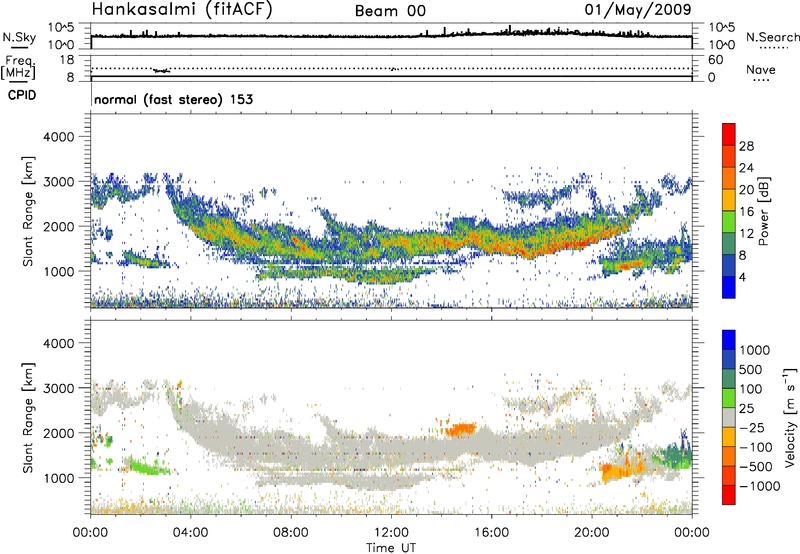Click the velocity panel 'Slant Range [km]' label
Image resolution: width=800 pixels, height=554 pixels.
pyautogui.click(x=28, y=417)
